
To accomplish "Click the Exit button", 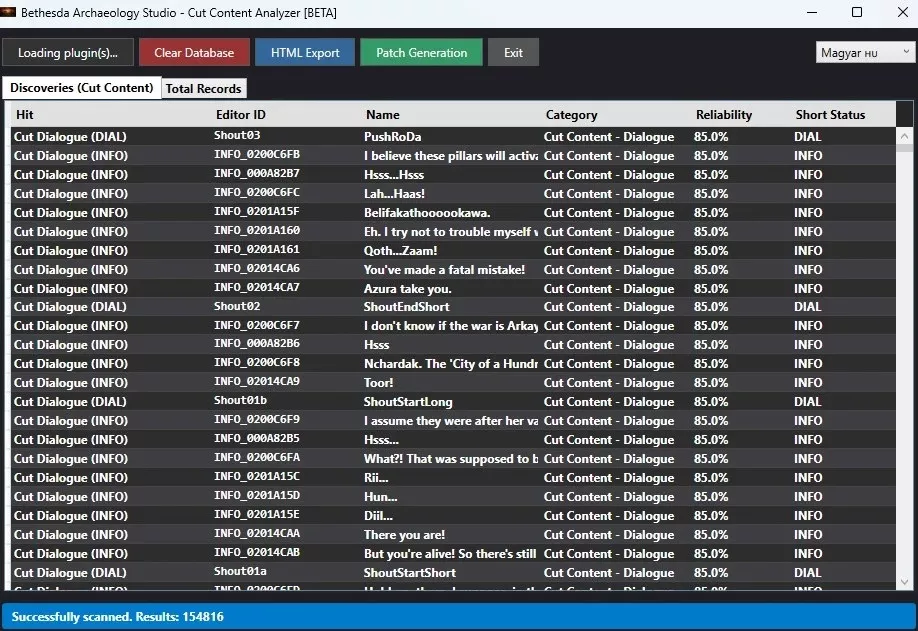I will [x=513, y=53].
